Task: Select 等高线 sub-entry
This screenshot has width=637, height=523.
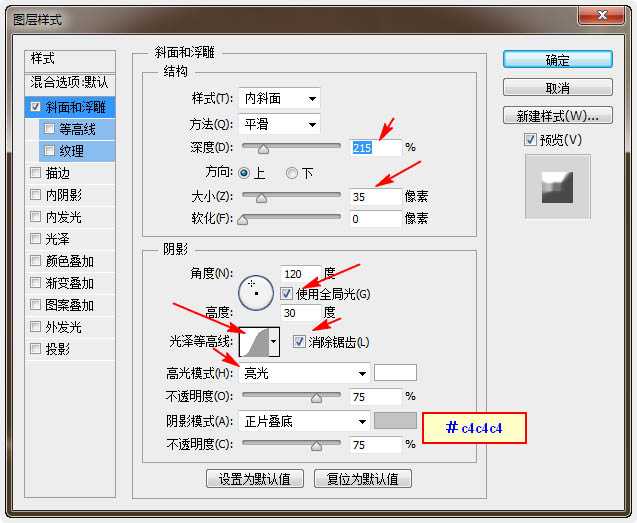Action: pos(77,129)
